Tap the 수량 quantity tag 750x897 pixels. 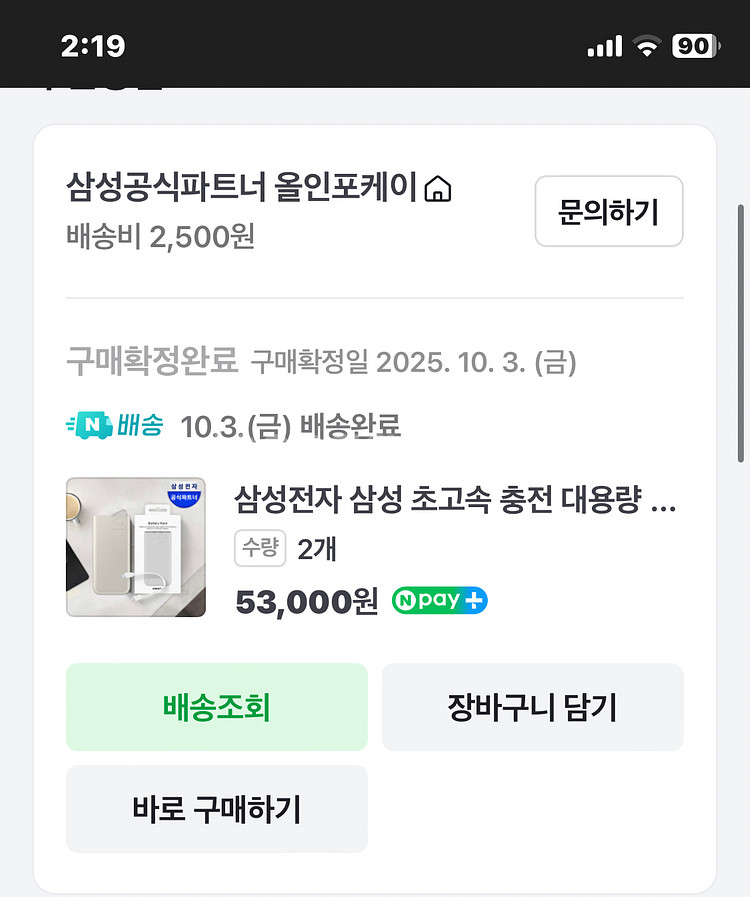pyautogui.click(x=260, y=548)
